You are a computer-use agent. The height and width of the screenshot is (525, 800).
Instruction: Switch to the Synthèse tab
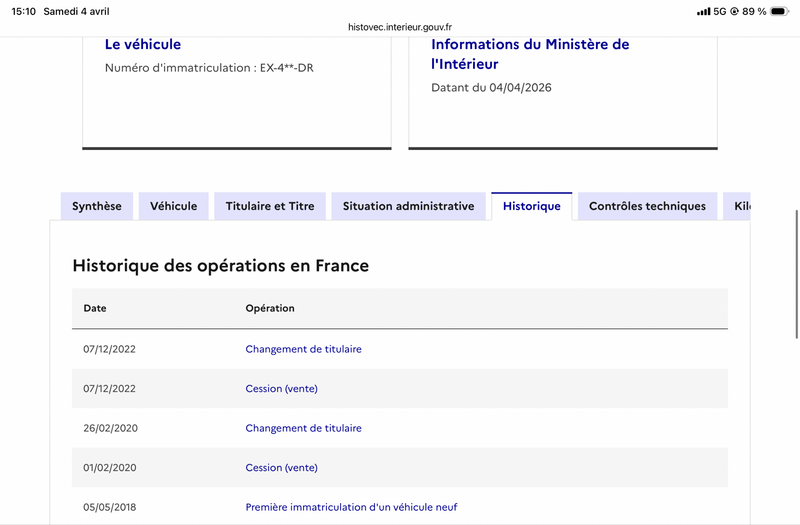coord(97,206)
